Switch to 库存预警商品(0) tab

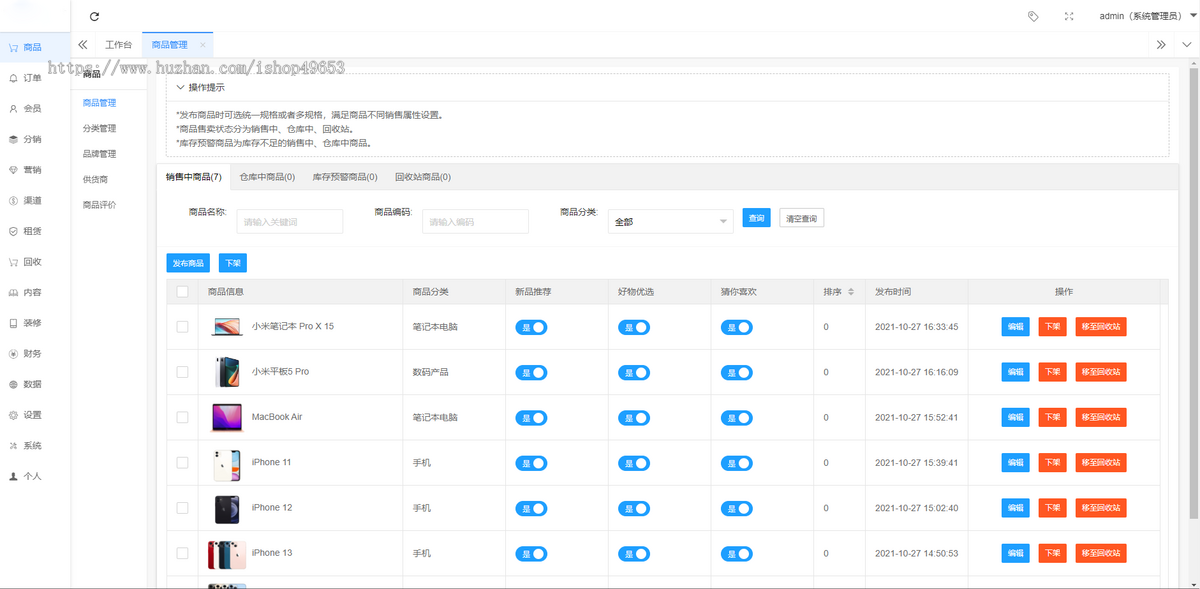345,177
